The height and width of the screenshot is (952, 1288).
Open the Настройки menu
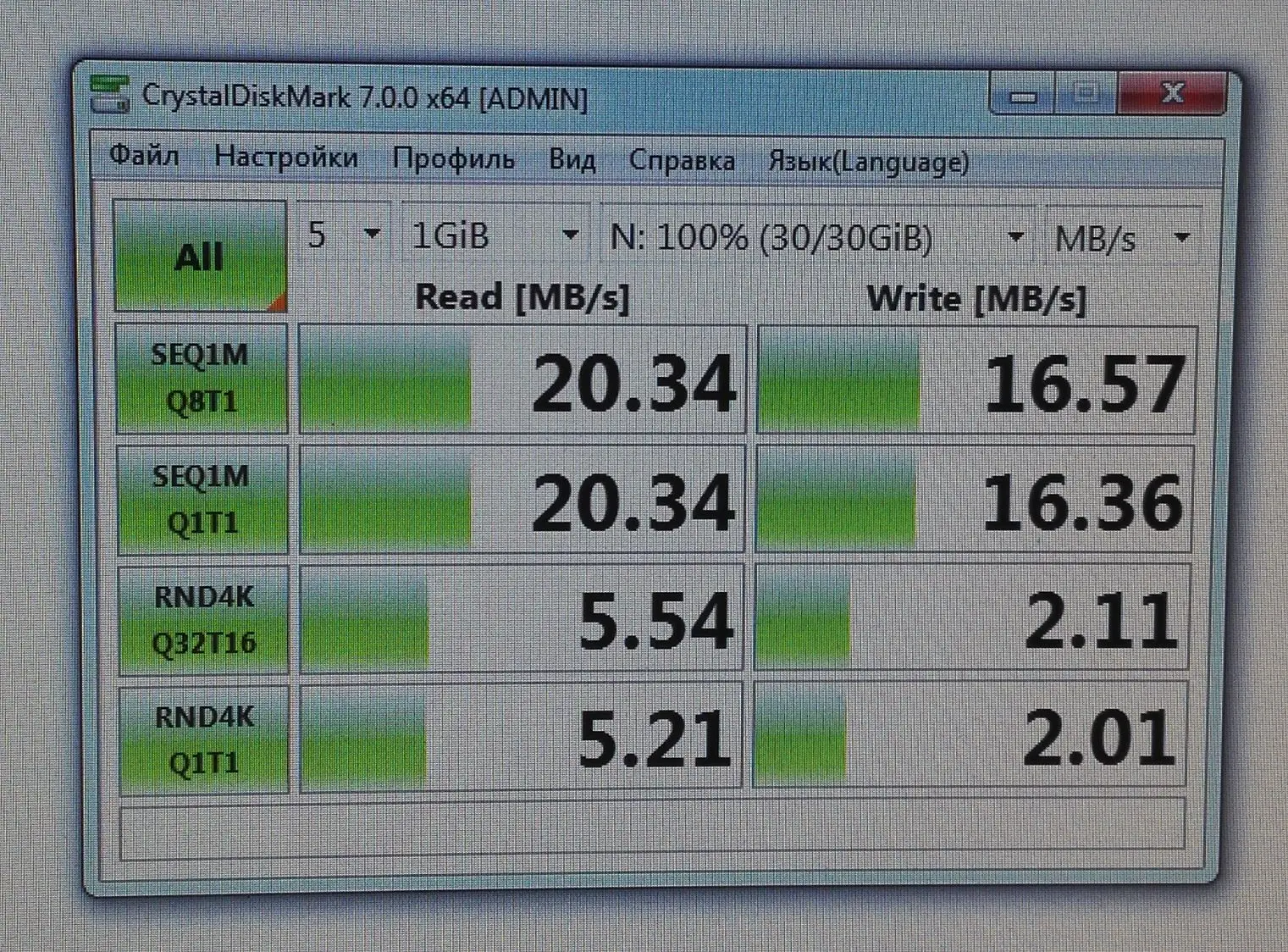pos(286,158)
